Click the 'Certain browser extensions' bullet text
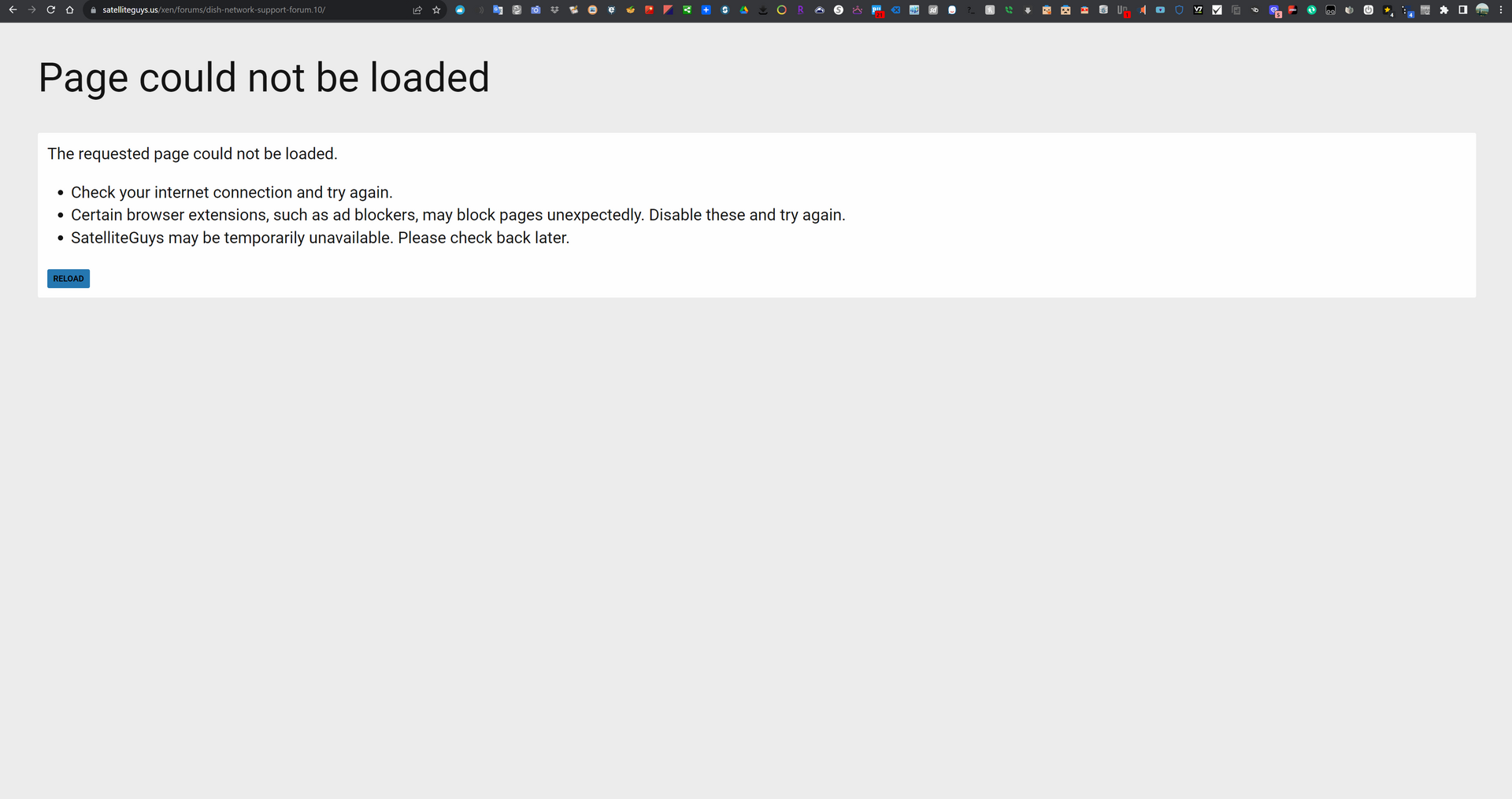The width and height of the screenshot is (1512, 799). click(458, 215)
